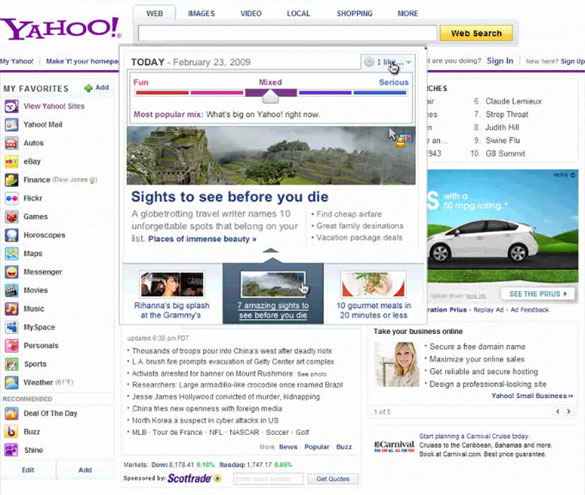Click the Messenger smiley icon
The height and width of the screenshot is (495, 585).
[x=12, y=272]
